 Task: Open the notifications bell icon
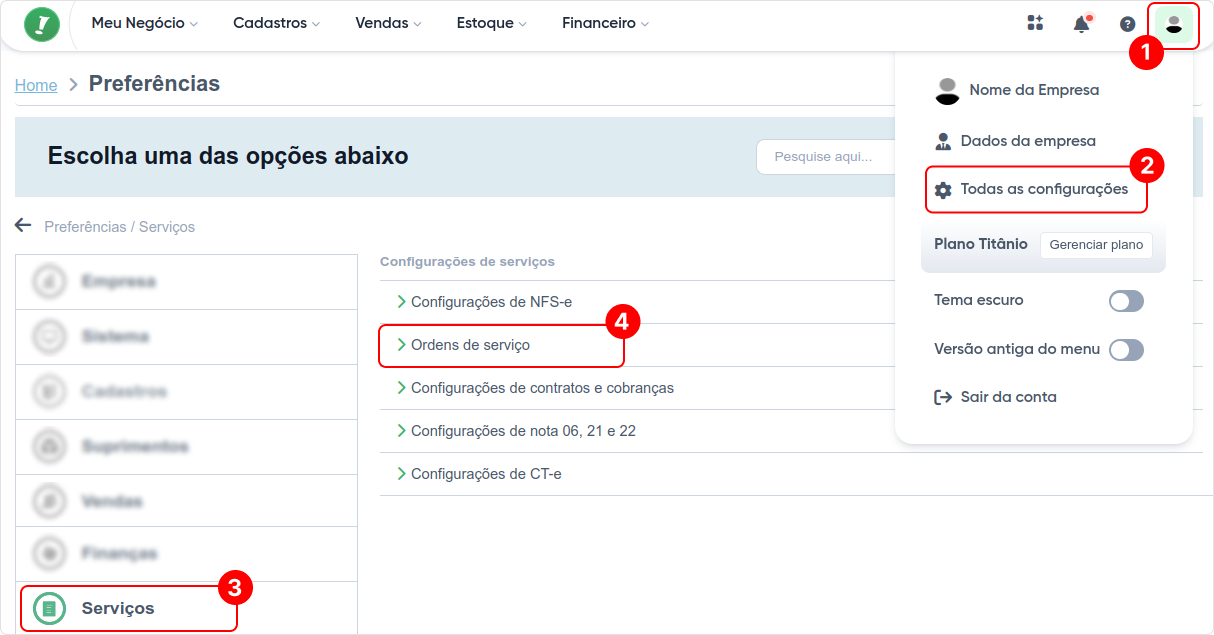click(x=1081, y=24)
